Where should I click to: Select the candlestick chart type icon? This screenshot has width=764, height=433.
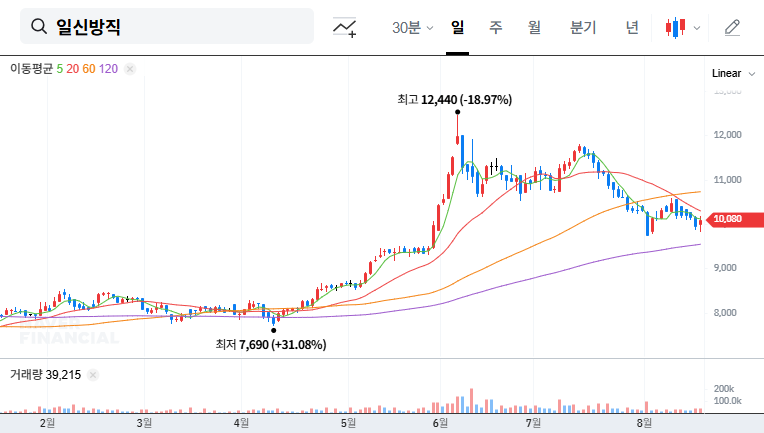tap(676, 28)
